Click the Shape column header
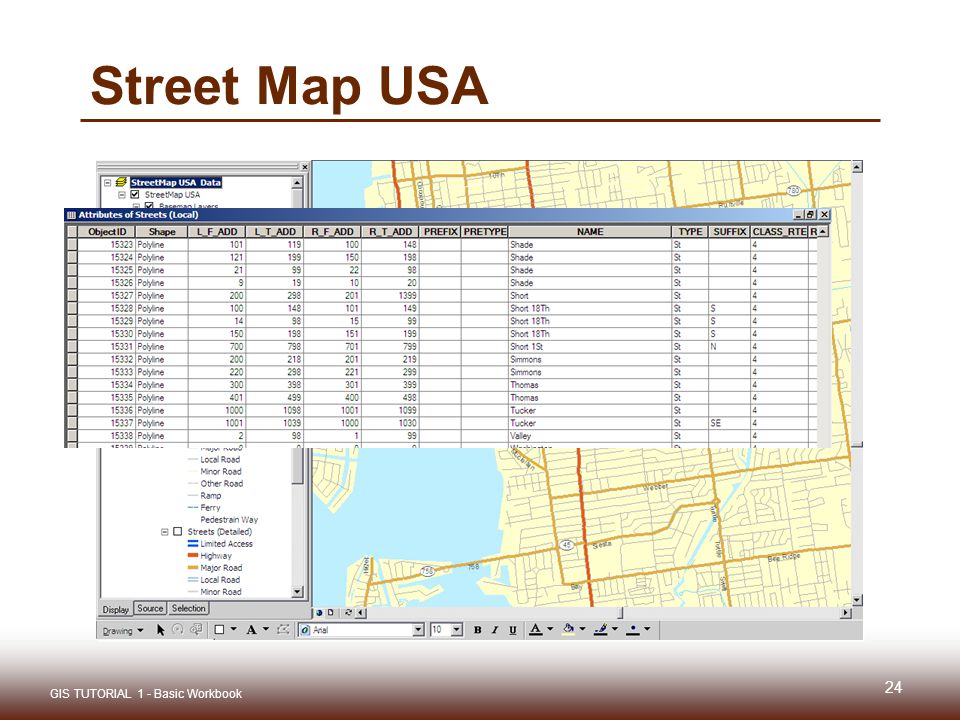 162,232
